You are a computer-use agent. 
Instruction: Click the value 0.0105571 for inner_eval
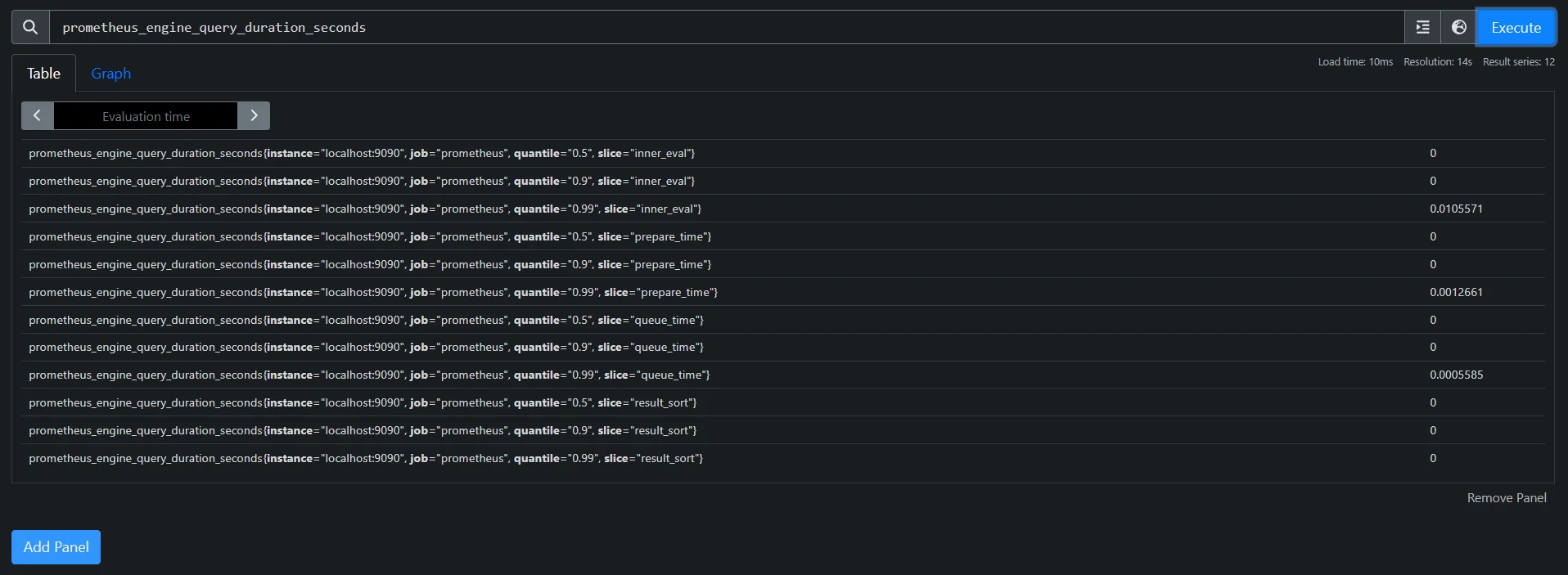(1457, 209)
